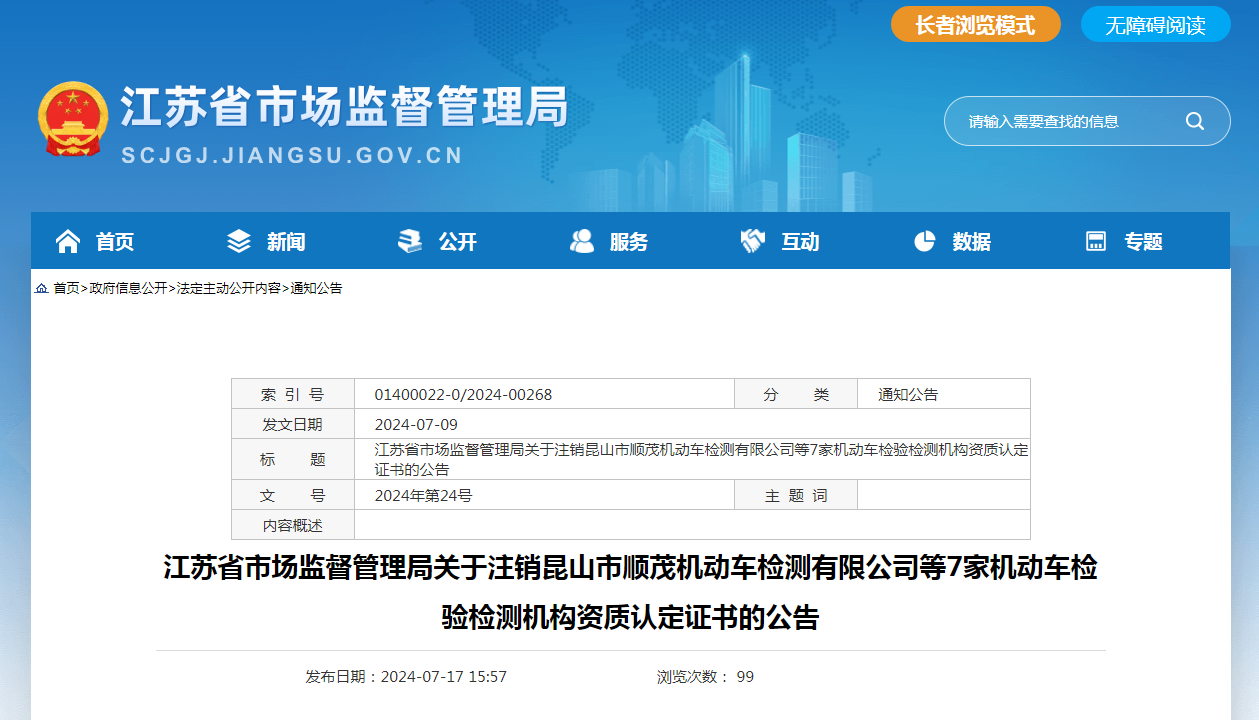Click the window icon beside 专题
The image size is (1259, 720).
[1096, 241]
